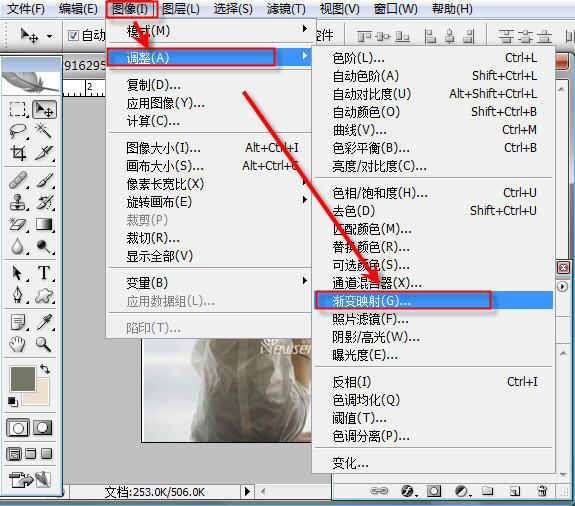575x506 pixels.
Task: Select the Notes tool
Action: (x=18, y=322)
